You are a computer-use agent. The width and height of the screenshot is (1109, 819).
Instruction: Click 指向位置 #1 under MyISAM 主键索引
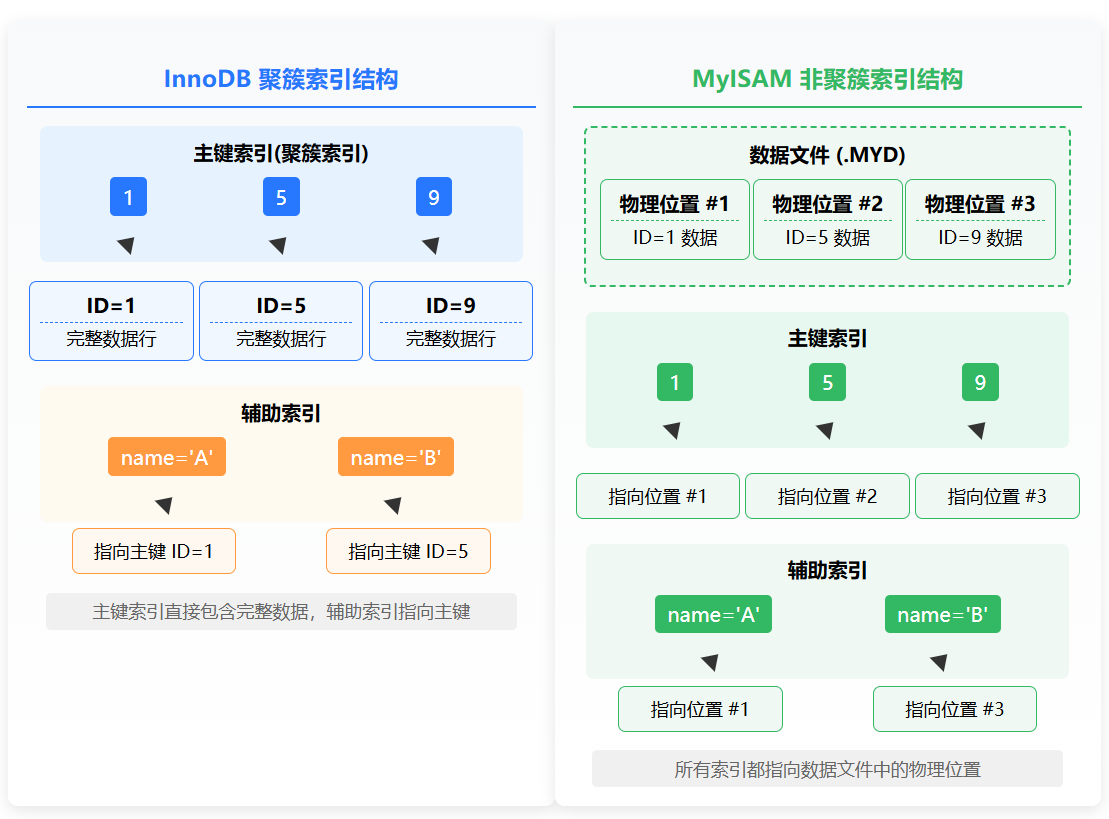[658, 496]
